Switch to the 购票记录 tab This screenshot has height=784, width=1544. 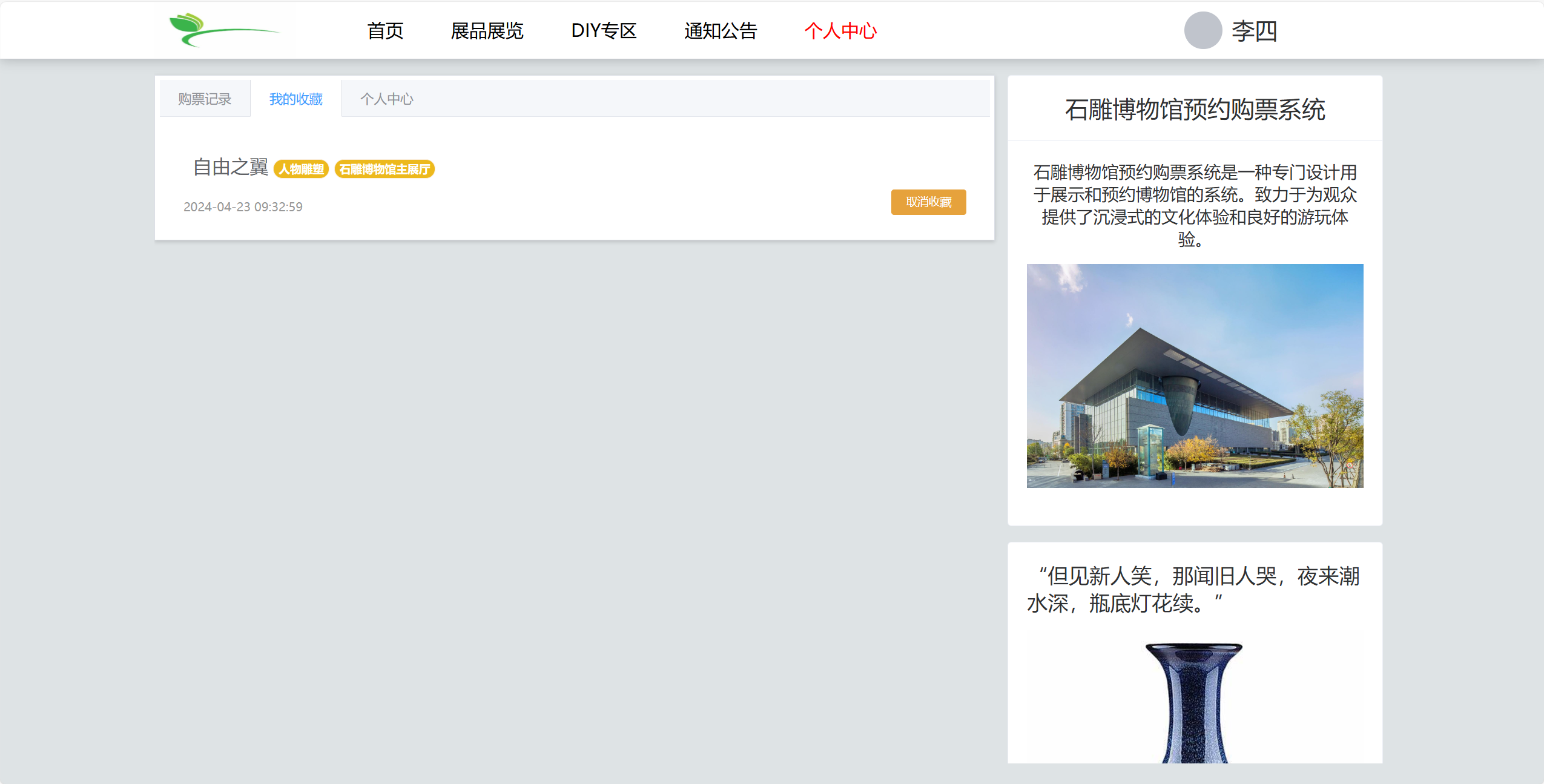click(x=205, y=99)
